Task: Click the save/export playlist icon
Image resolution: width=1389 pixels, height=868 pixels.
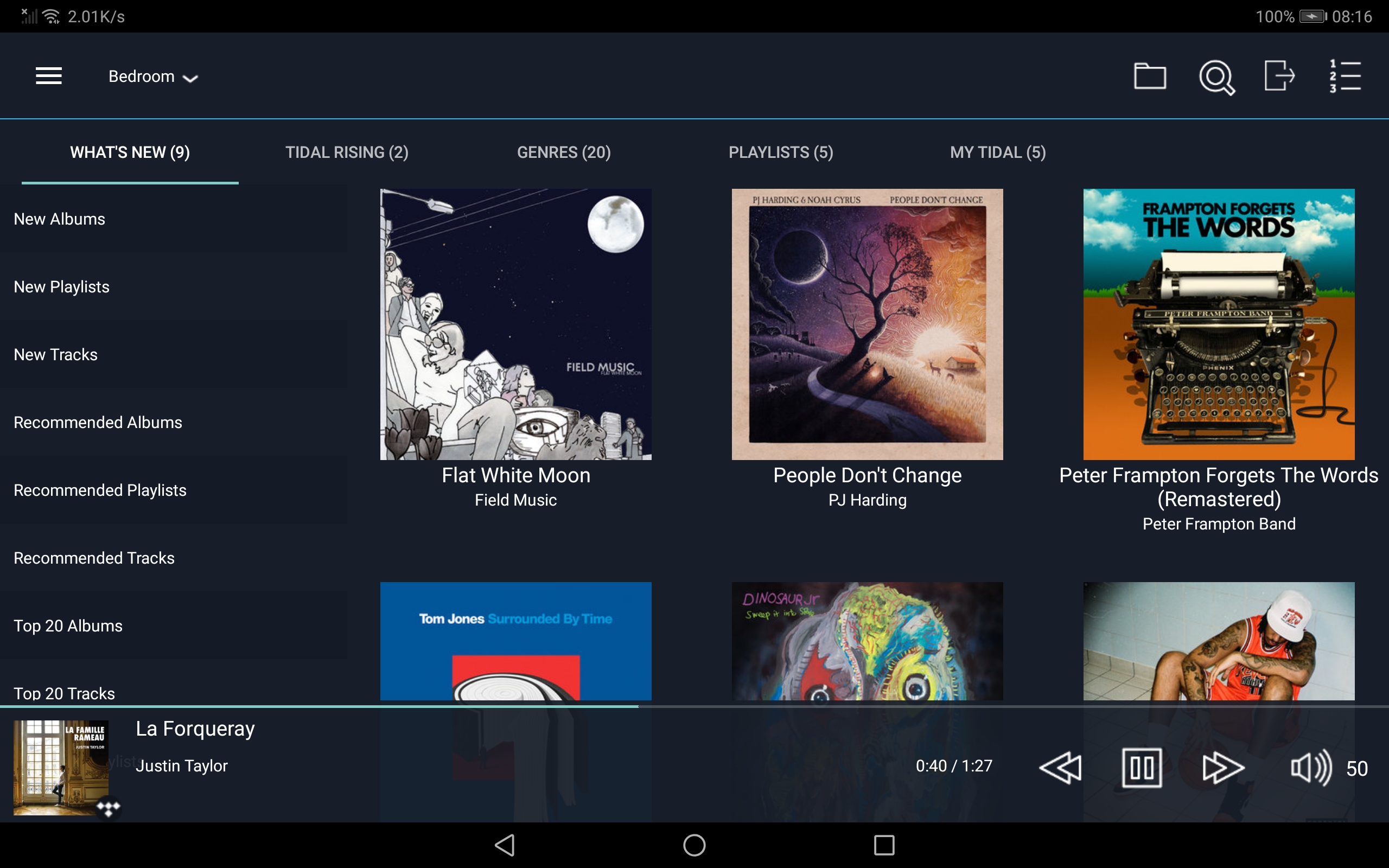Action: coord(1280,76)
